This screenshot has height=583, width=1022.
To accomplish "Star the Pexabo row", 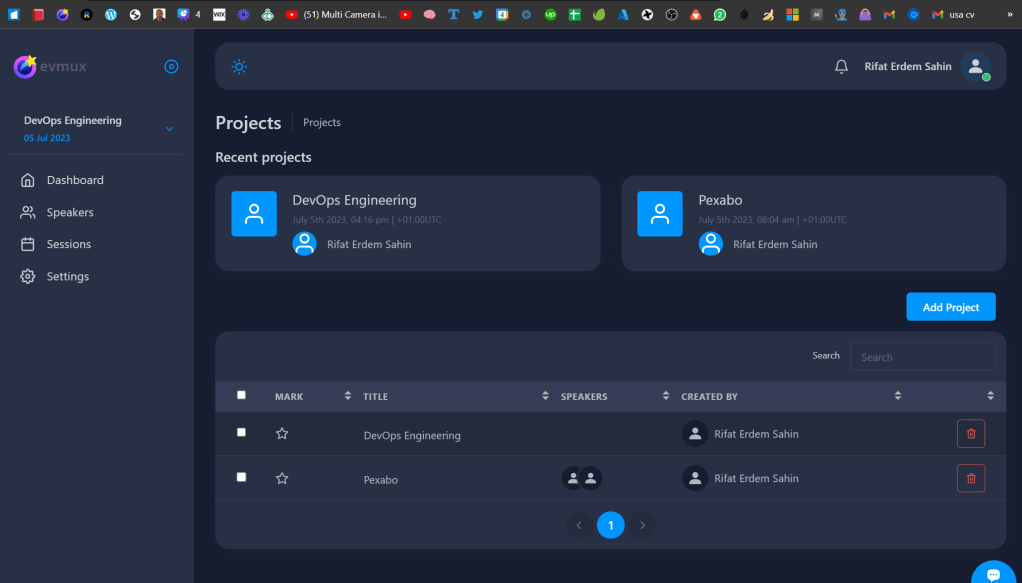I will 282,479.
